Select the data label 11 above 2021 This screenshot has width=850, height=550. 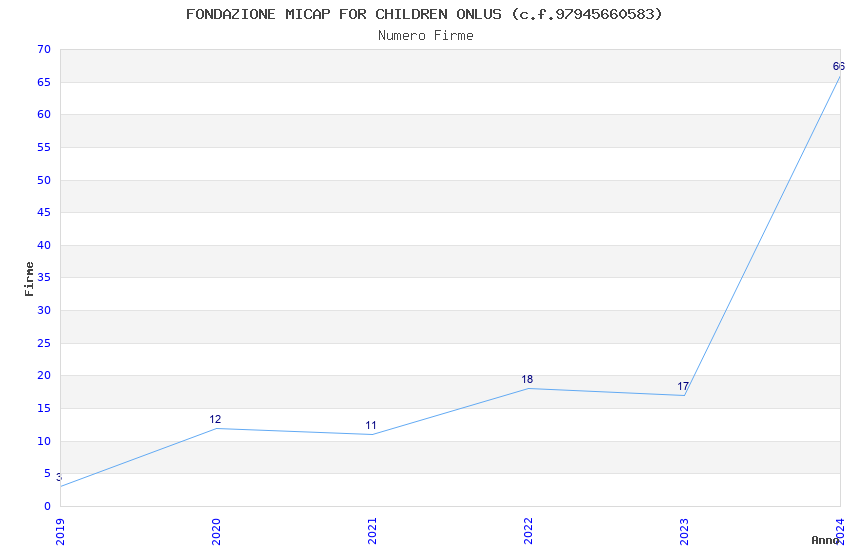click(x=371, y=425)
